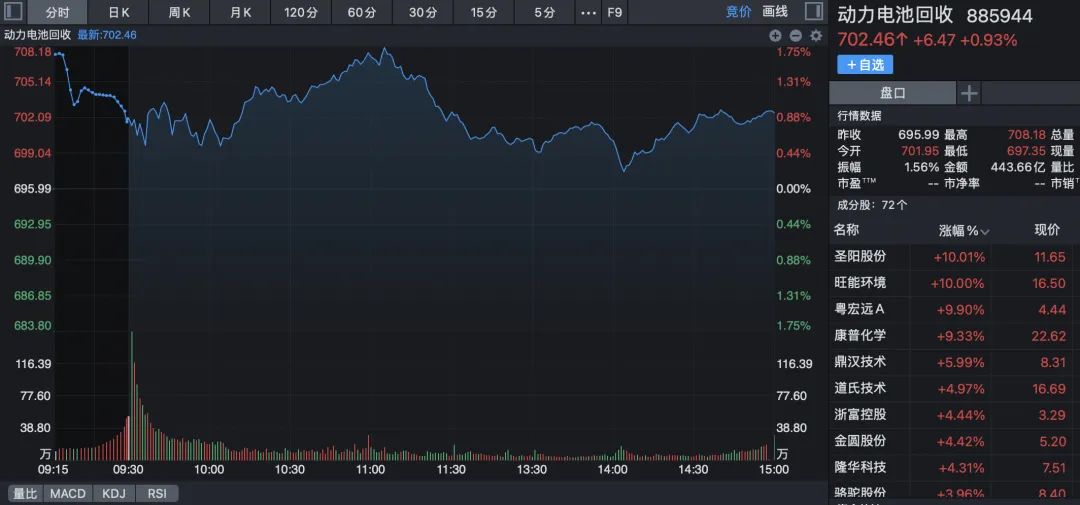Sort constituents by 涨幅% arrow
1080x505 pixels.
[x=984, y=231]
